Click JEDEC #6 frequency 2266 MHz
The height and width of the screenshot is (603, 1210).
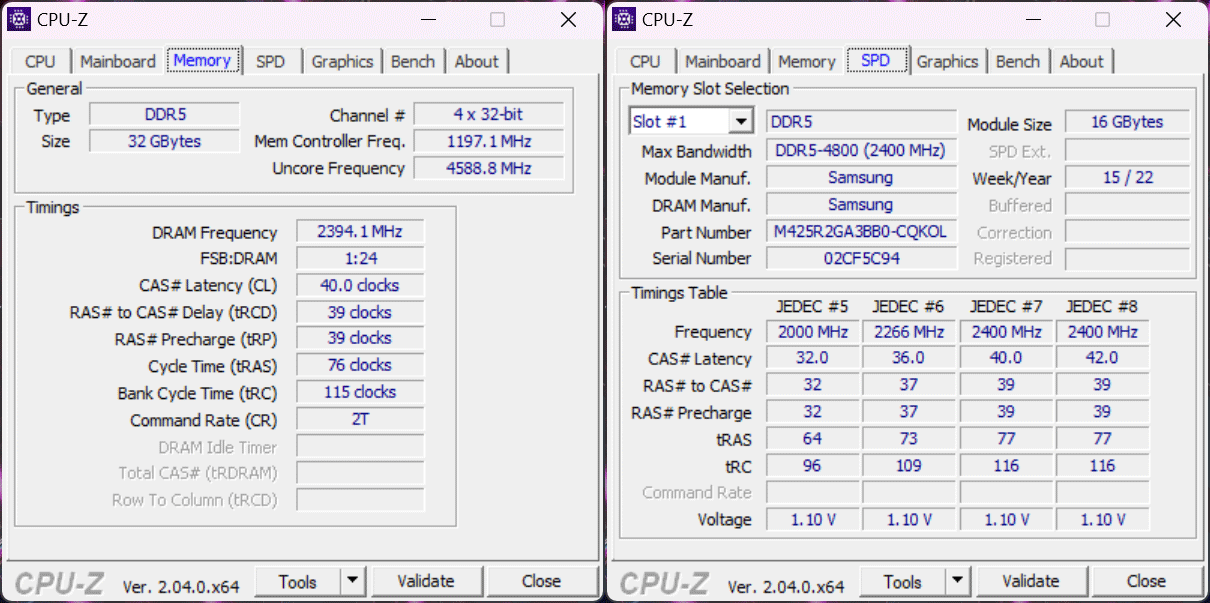point(908,331)
